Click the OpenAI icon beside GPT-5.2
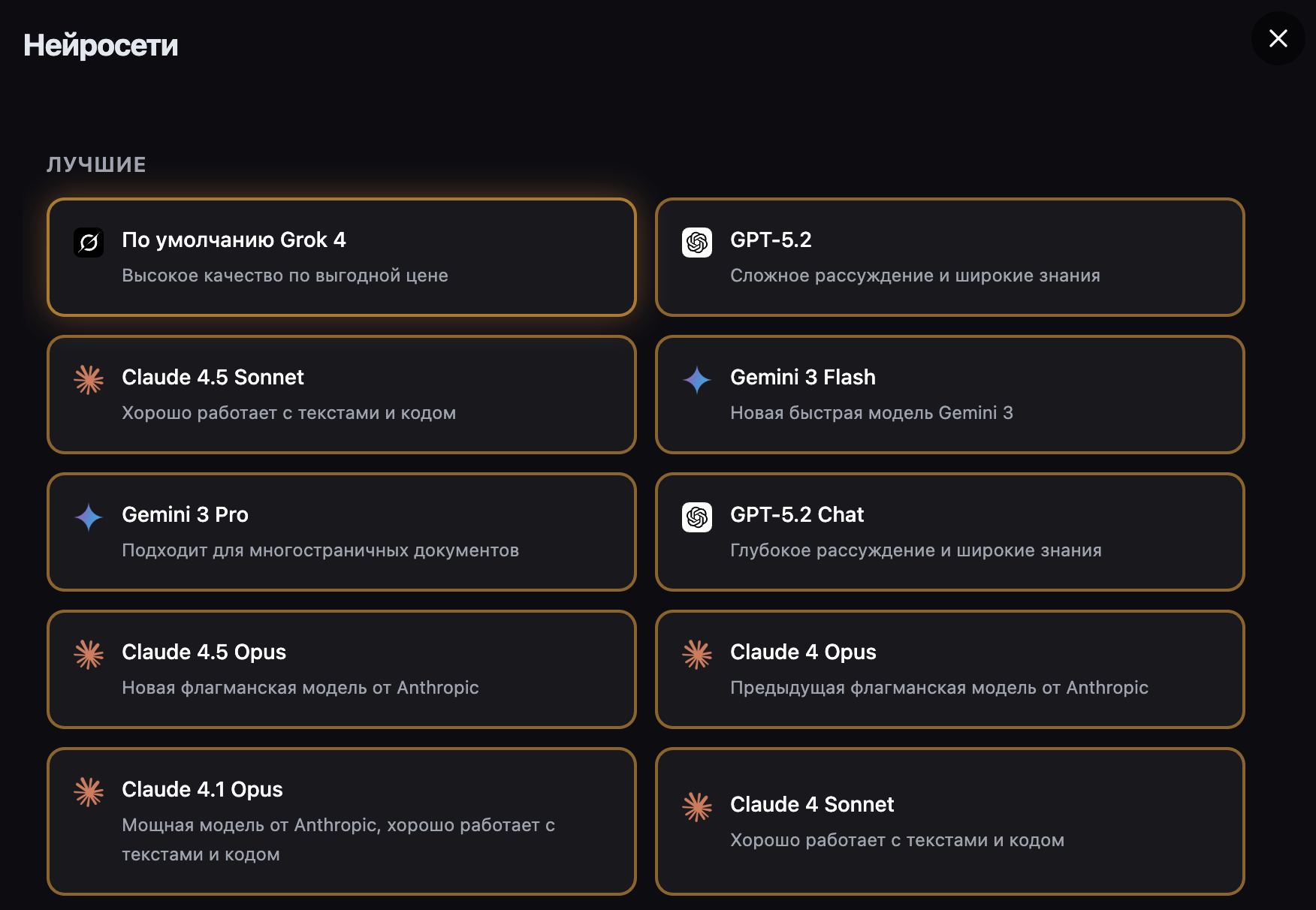Screen dimensions: 1316x910 tap(697, 243)
